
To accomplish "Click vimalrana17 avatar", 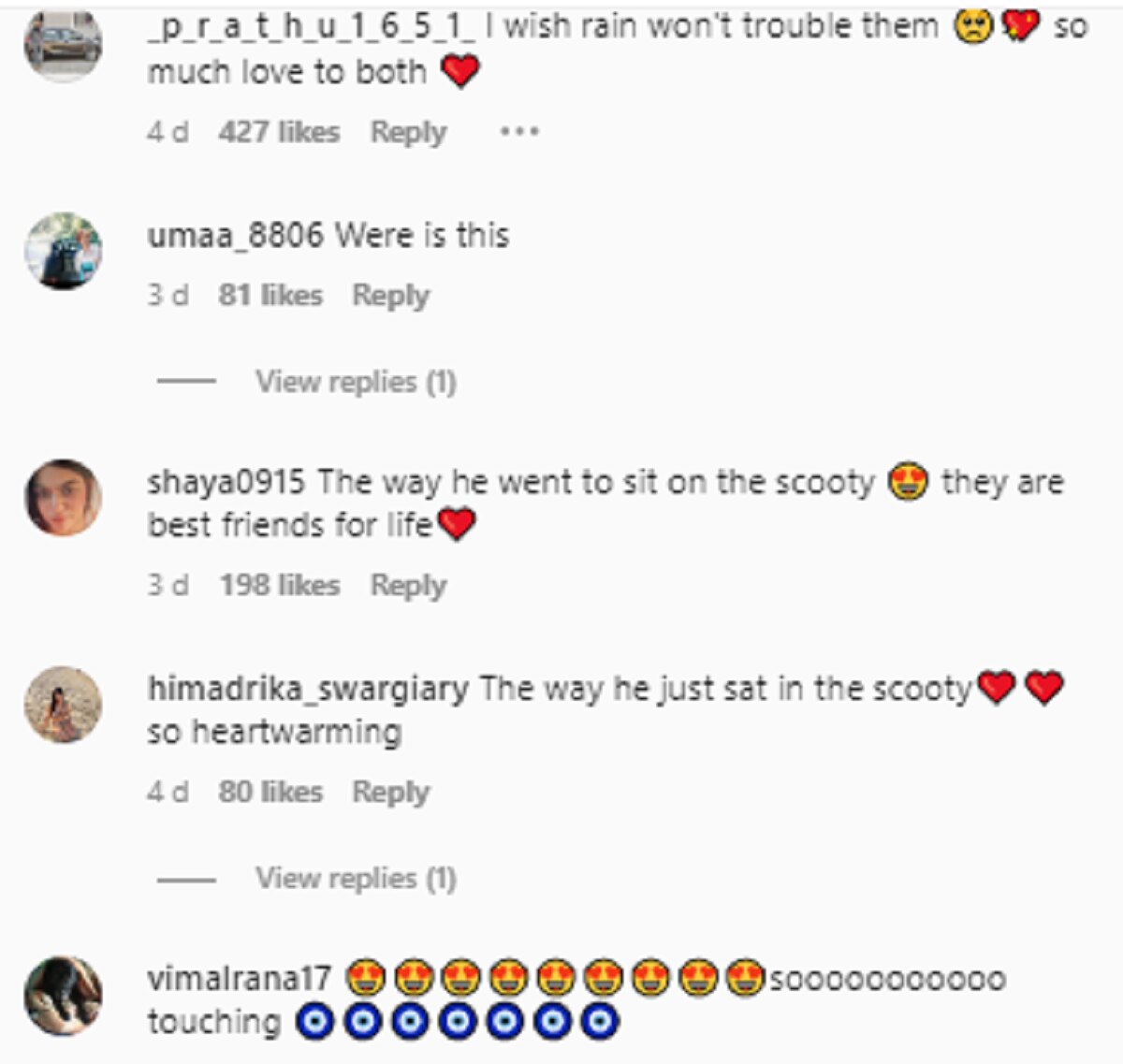I will (x=63, y=996).
